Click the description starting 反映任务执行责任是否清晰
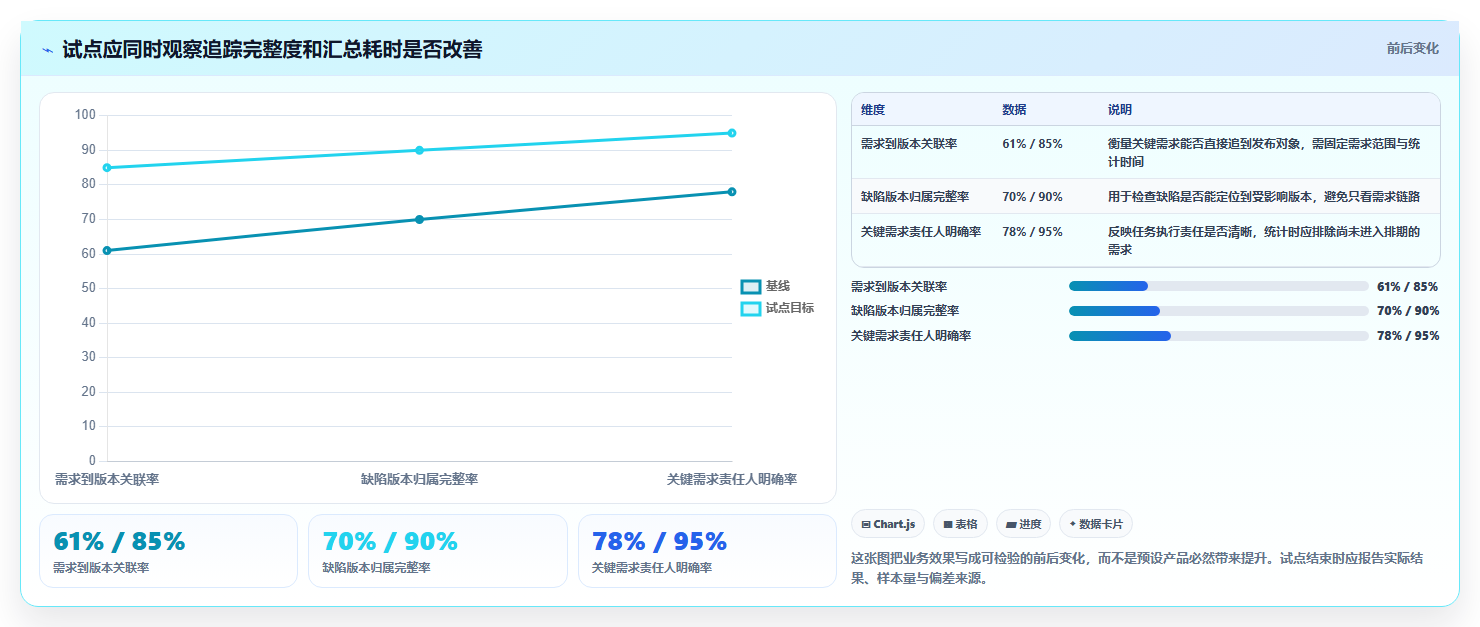Screen dimensions: 1480x627 1264,241
